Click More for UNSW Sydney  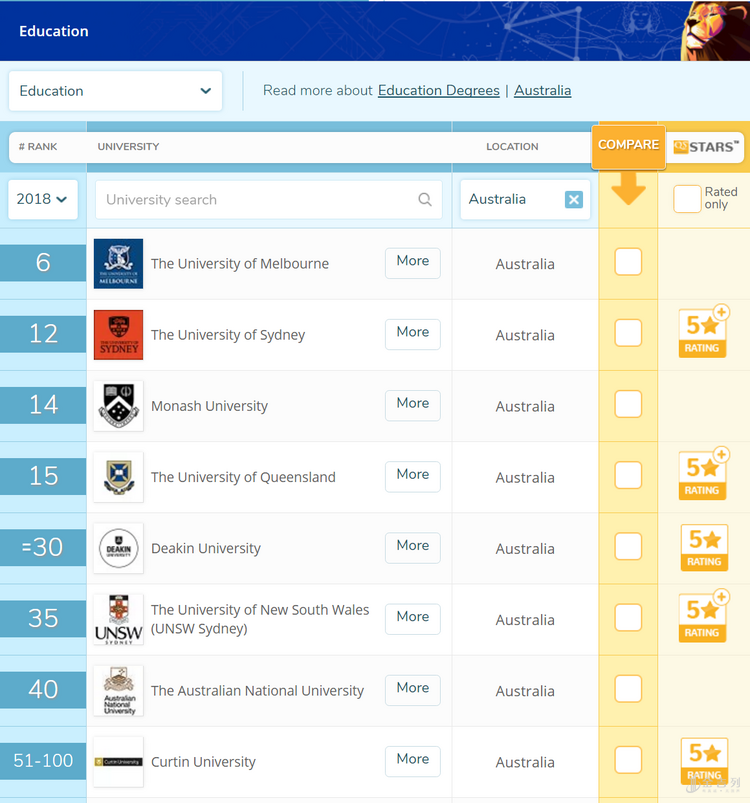pyautogui.click(x=413, y=619)
